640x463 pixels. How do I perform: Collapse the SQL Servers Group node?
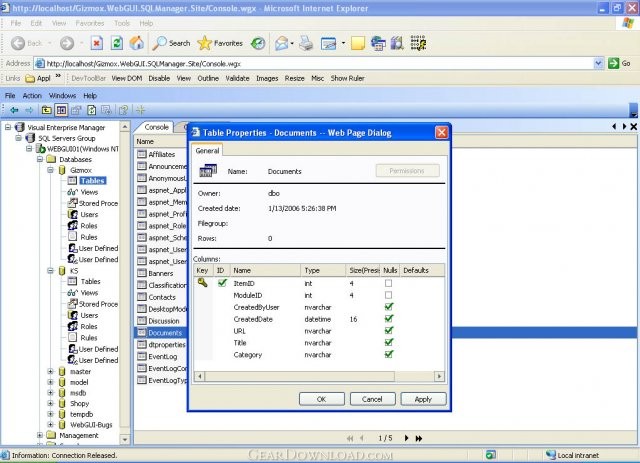18,138
